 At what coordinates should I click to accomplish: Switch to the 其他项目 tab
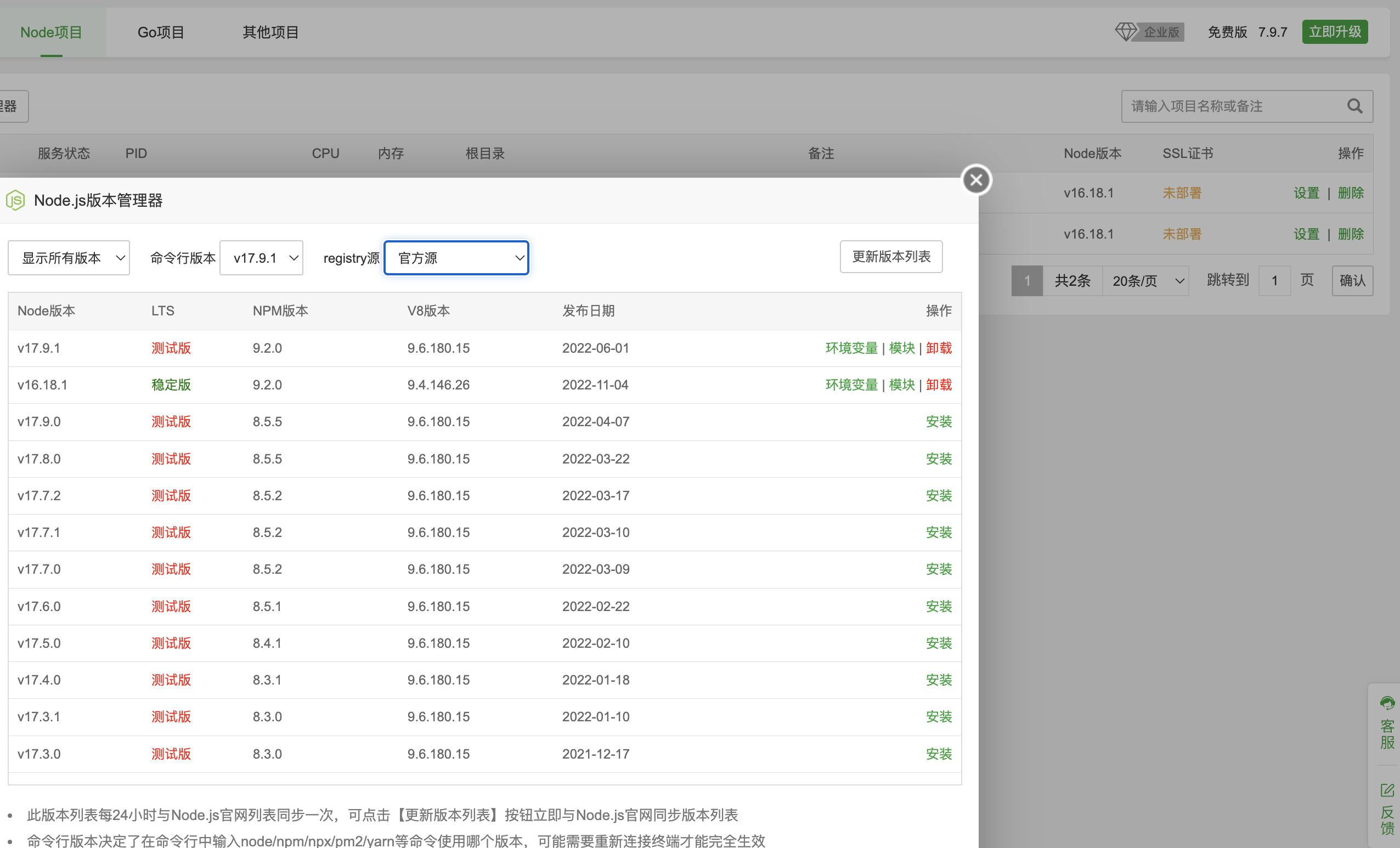point(270,32)
